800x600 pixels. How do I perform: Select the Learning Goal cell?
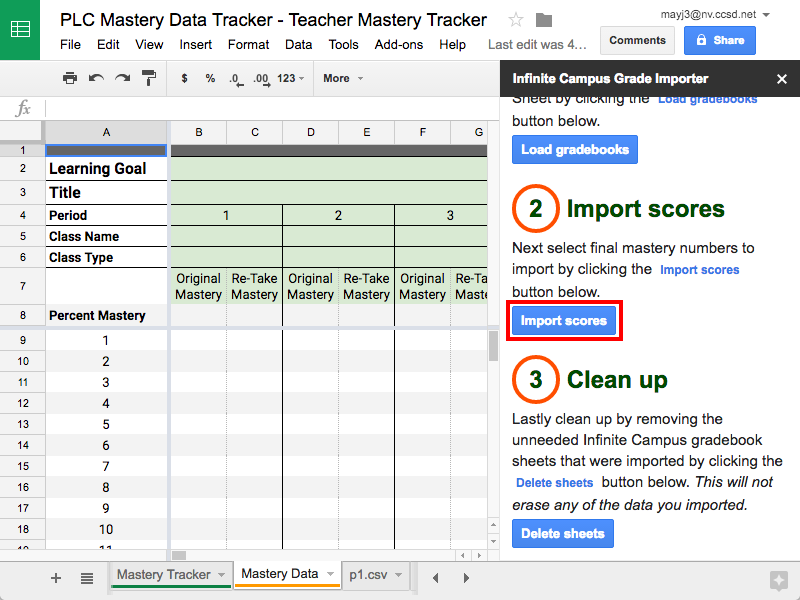[106, 168]
